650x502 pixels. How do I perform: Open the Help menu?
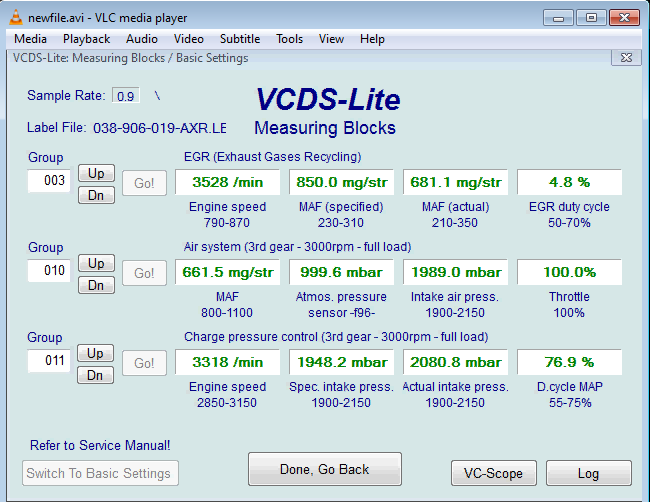coord(372,39)
